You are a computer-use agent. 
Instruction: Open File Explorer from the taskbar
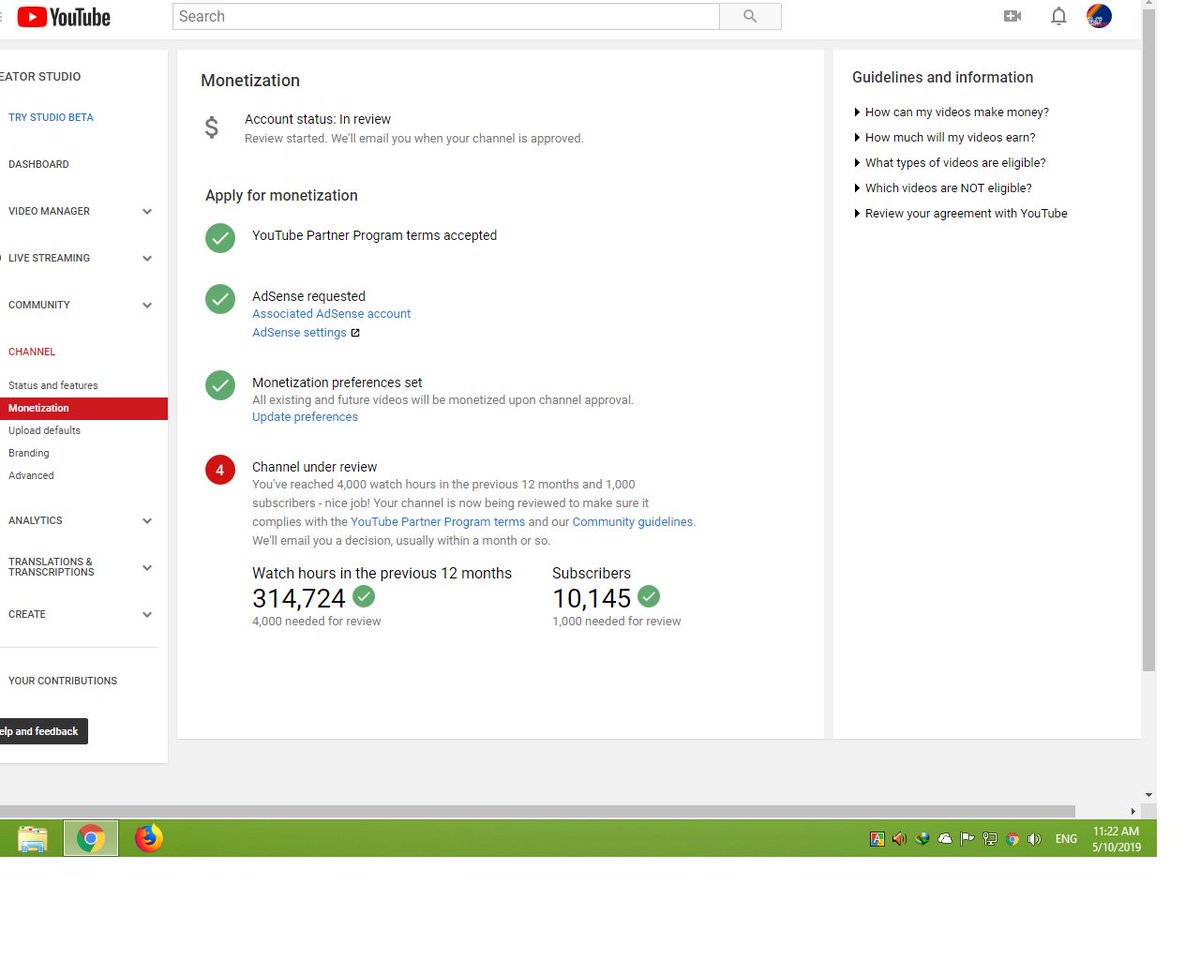coord(32,838)
